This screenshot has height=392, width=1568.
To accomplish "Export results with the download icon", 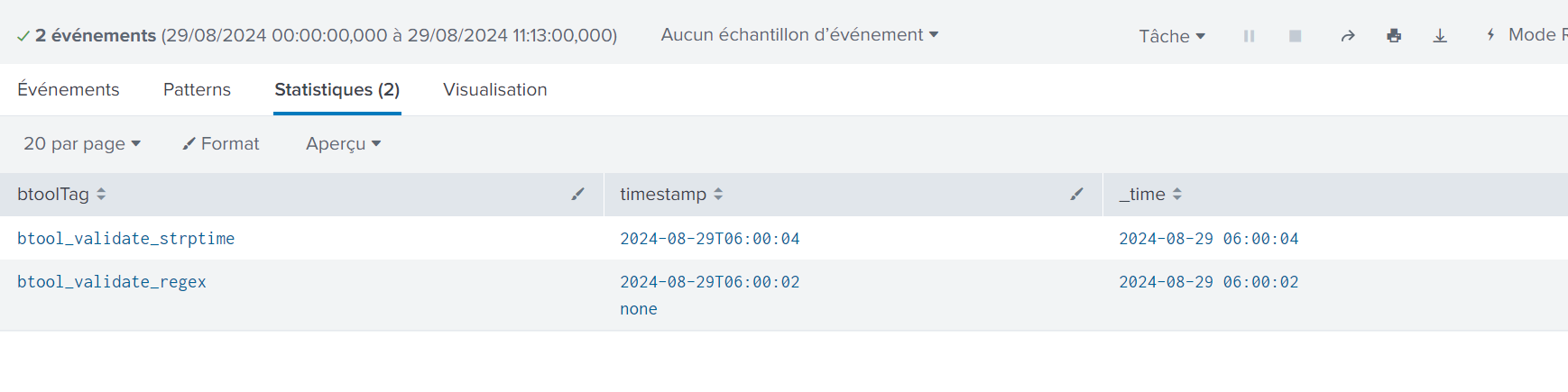I will tap(1440, 36).
